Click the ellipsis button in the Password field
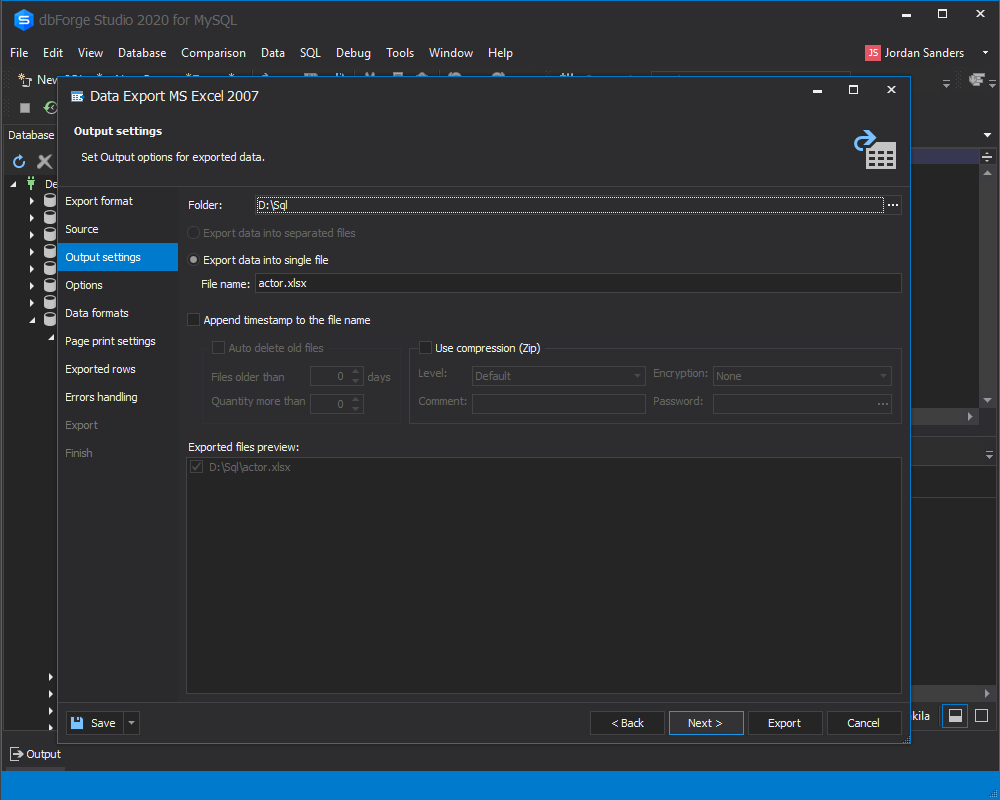1000x800 pixels. tap(883, 403)
